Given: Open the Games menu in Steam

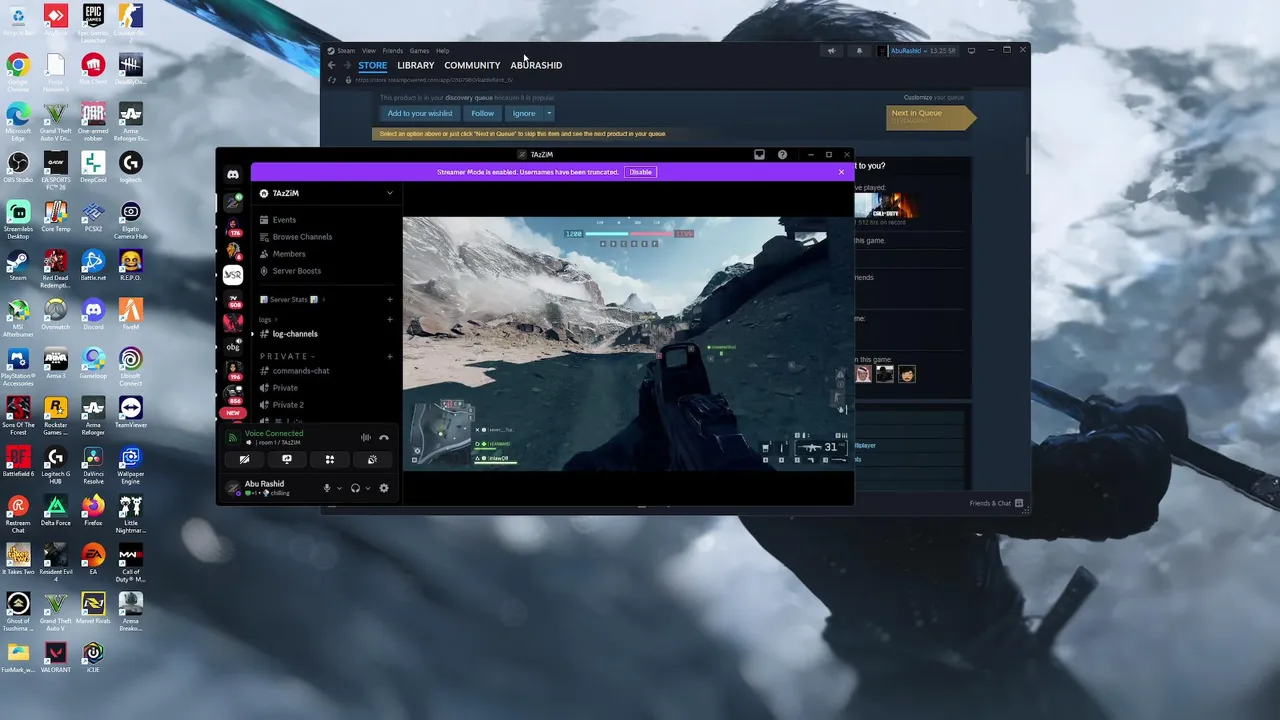Looking at the screenshot, I should (x=419, y=50).
